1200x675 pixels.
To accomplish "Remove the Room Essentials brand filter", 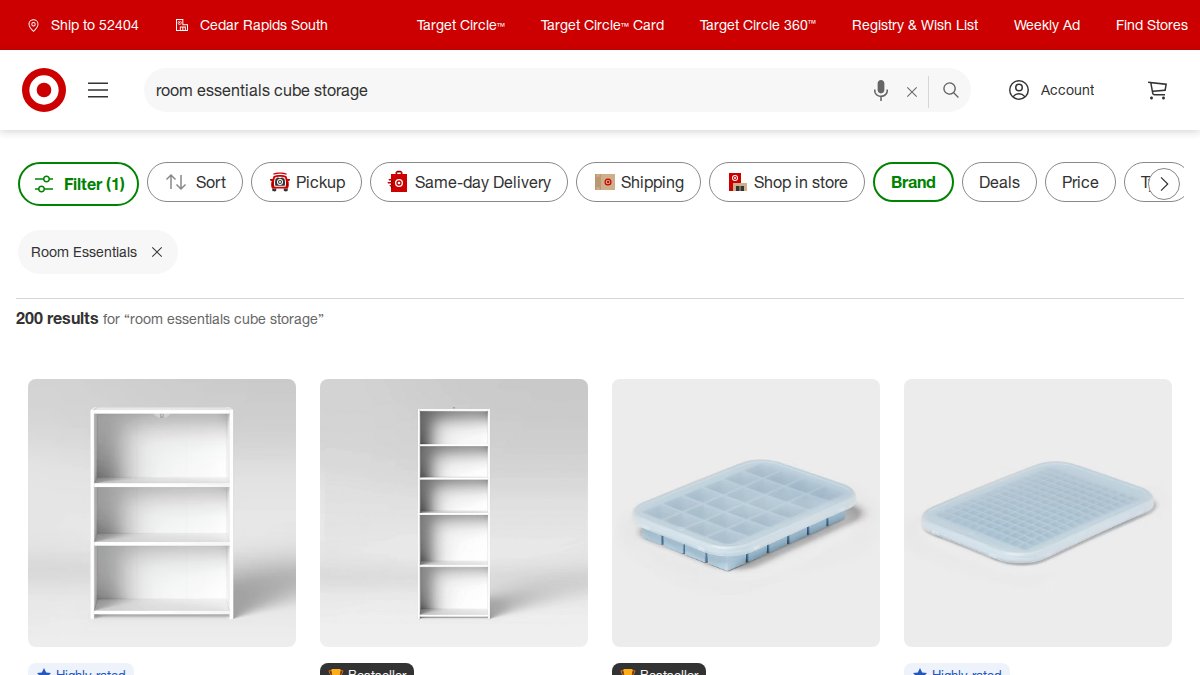I will (157, 252).
